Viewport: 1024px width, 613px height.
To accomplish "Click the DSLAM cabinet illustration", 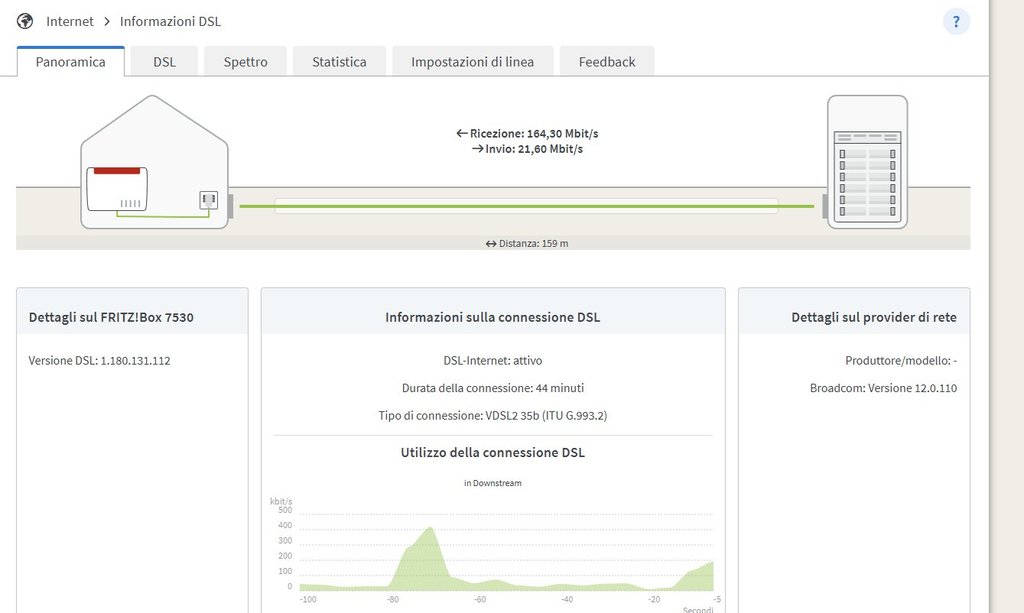I will pyautogui.click(x=867, y=162).
